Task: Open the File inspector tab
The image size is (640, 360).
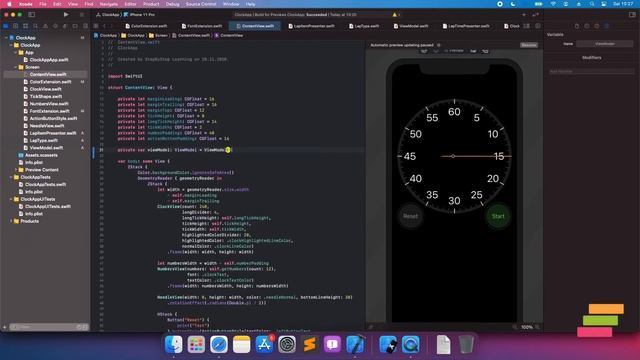Action: tap(577, 26)
